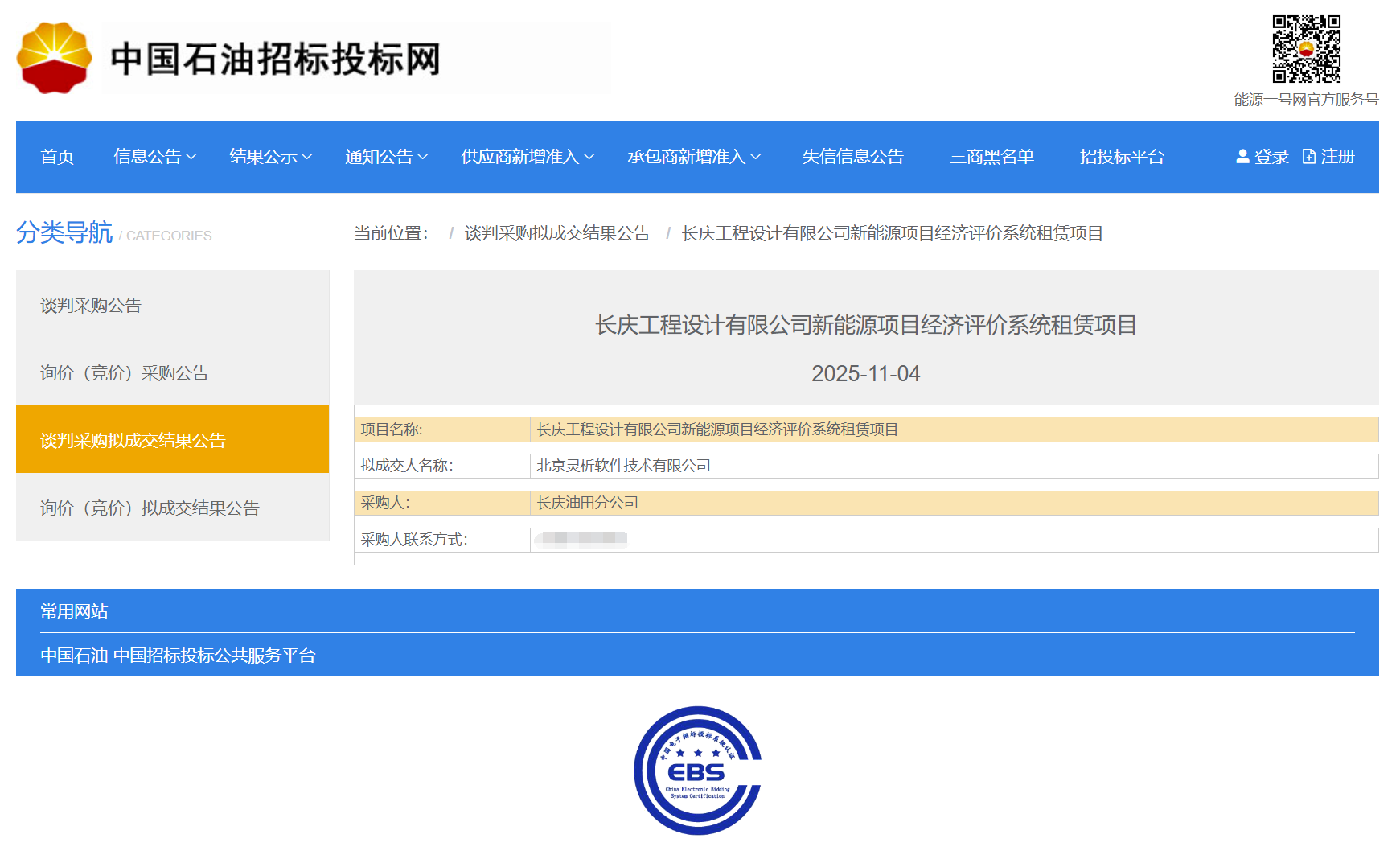Expand 供应商新增准入 menu

[527, 157]
